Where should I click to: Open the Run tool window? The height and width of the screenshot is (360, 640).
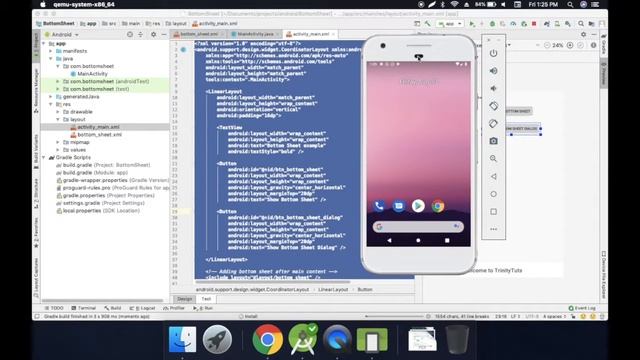click(203, 308)
